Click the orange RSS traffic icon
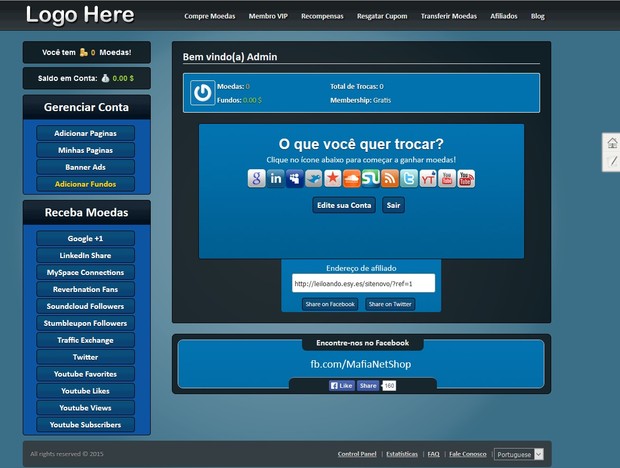 (389, 179)
